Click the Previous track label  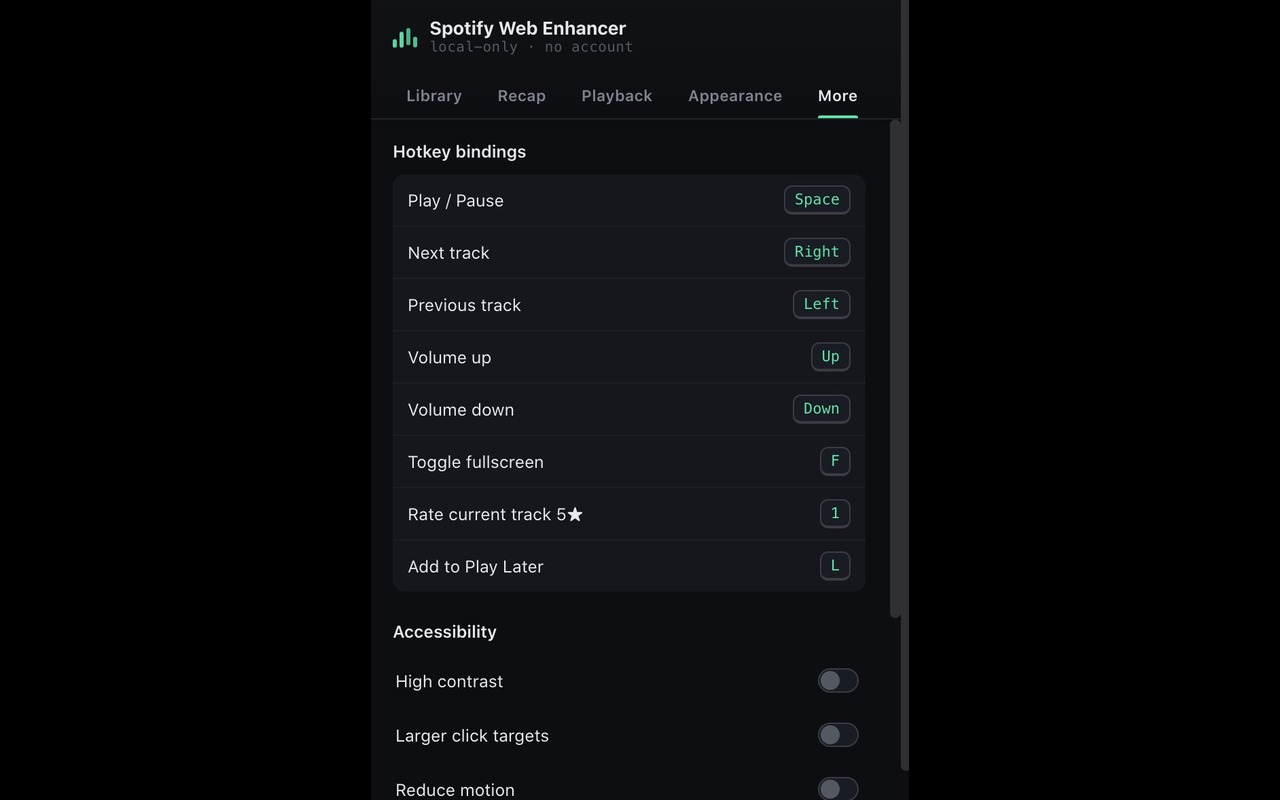(x=464, y=305)
